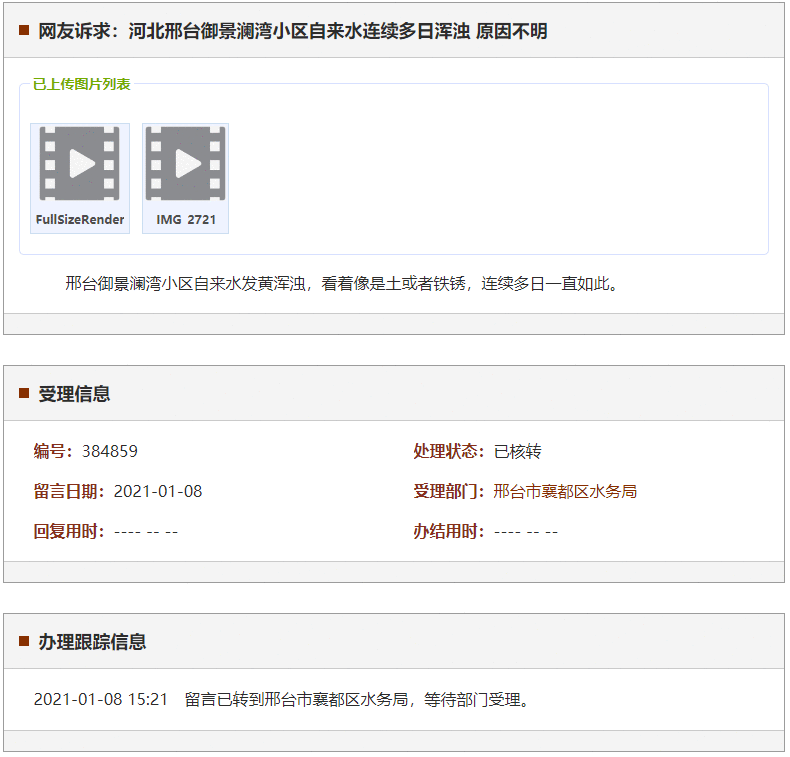Click the 受理信息 section header

tap(74, 393)
